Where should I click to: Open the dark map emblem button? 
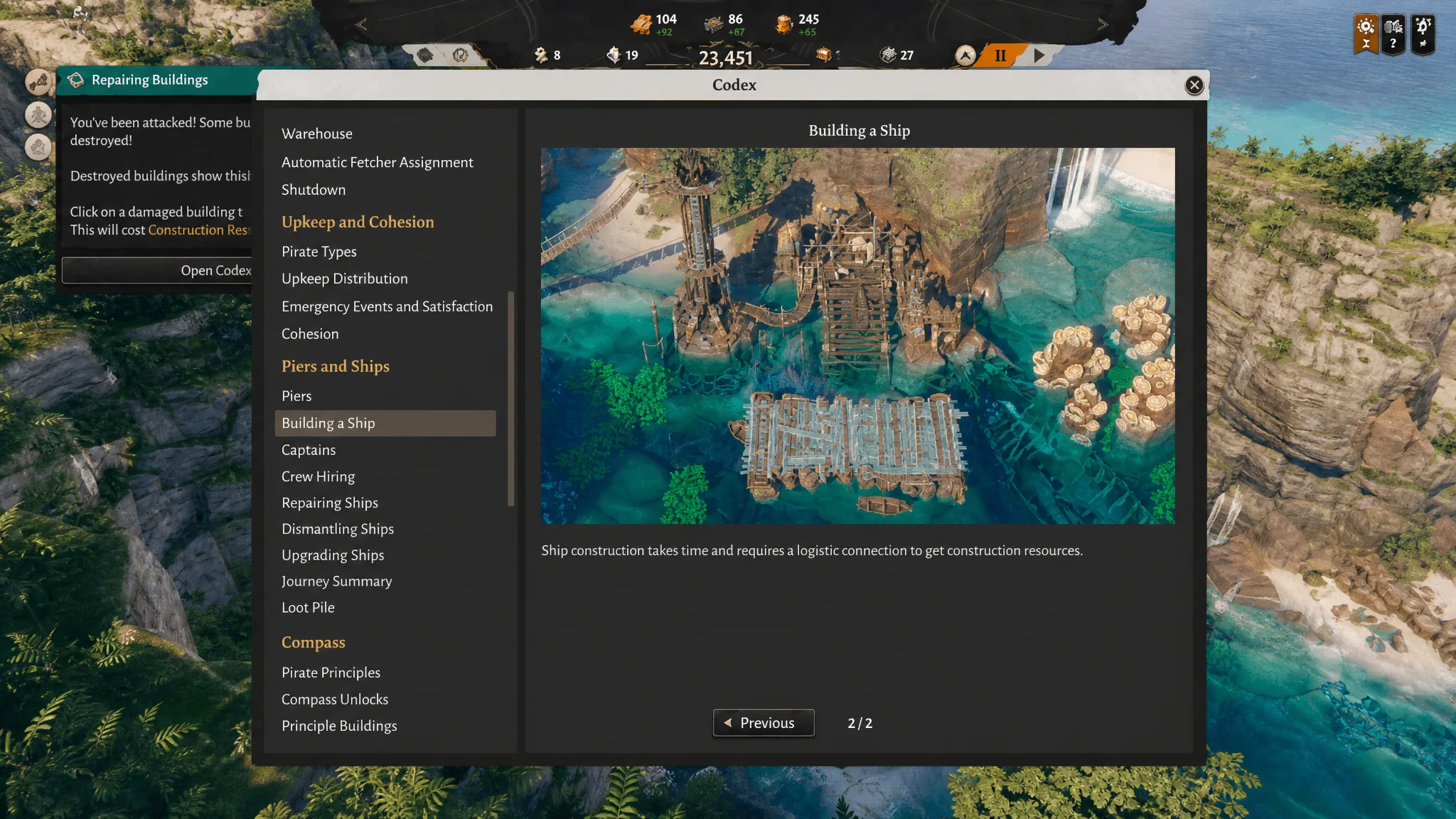coord(424,55)
